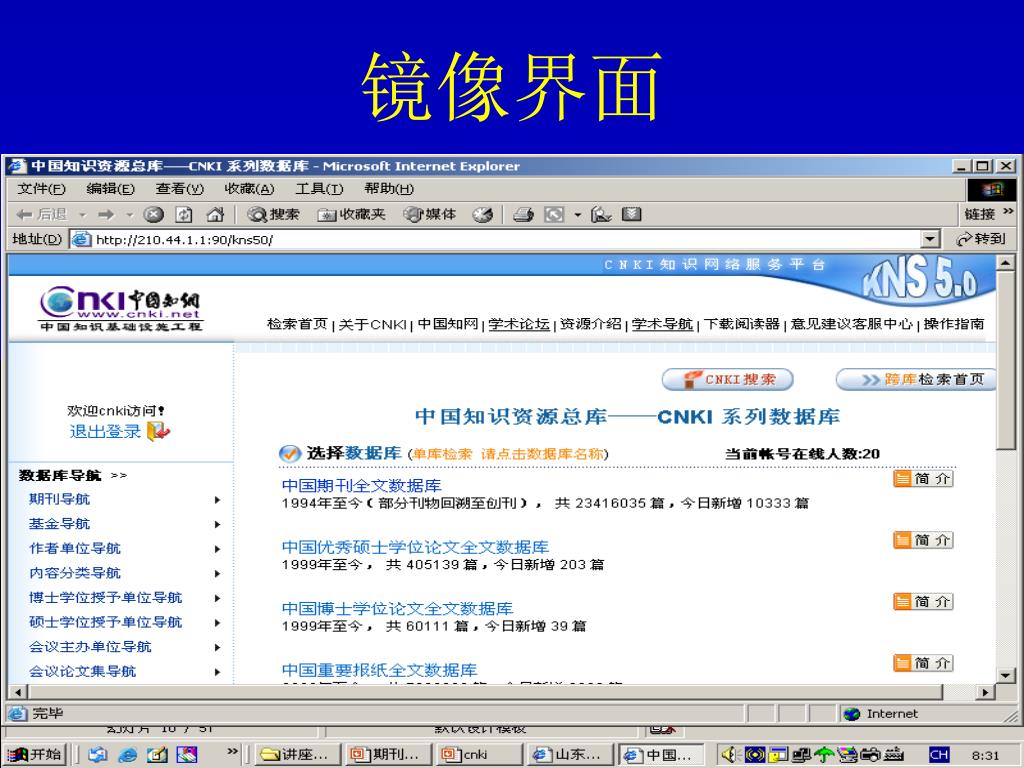Viewport: 1024px width, 768px height.
Task: Click the Print toolbar icon
Action: [523, 214]
